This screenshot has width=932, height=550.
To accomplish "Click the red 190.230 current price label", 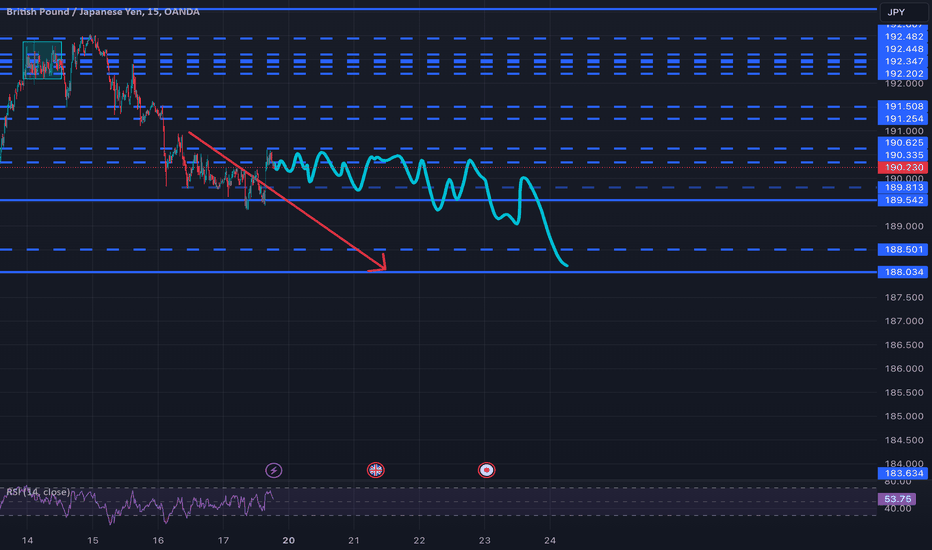I will 903,168.
